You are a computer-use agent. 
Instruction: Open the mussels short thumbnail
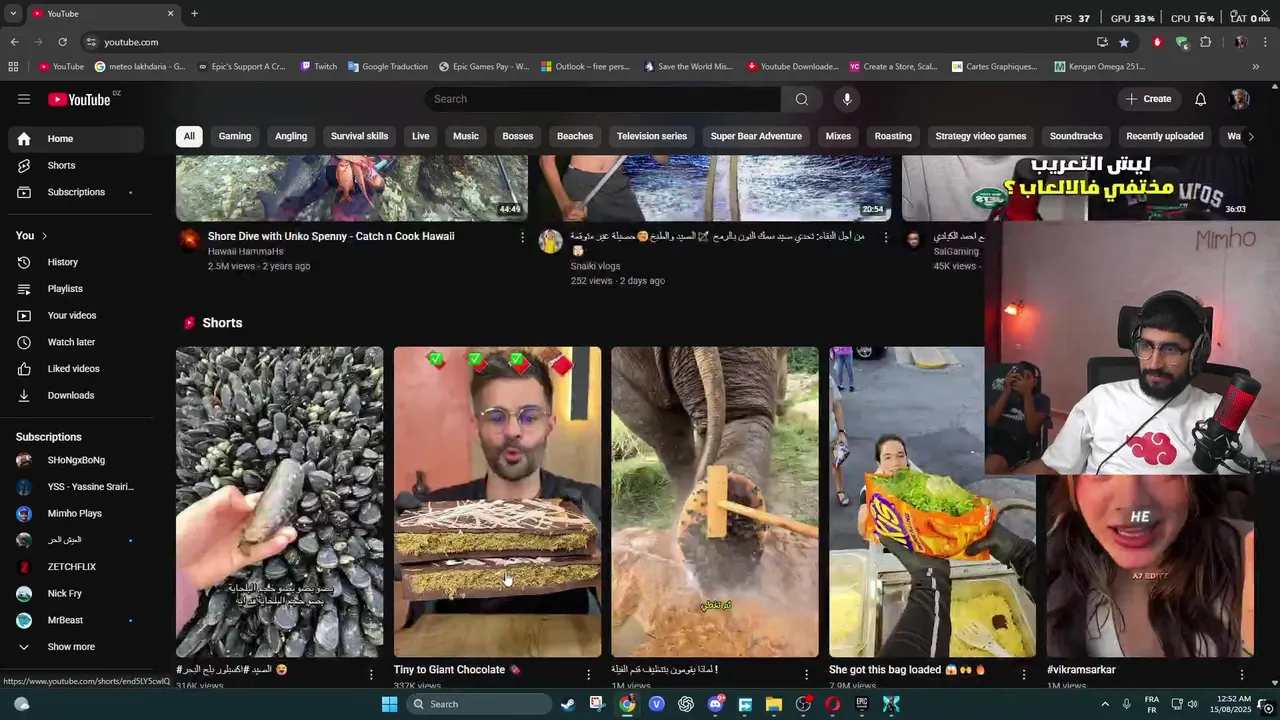click(280, 502)
